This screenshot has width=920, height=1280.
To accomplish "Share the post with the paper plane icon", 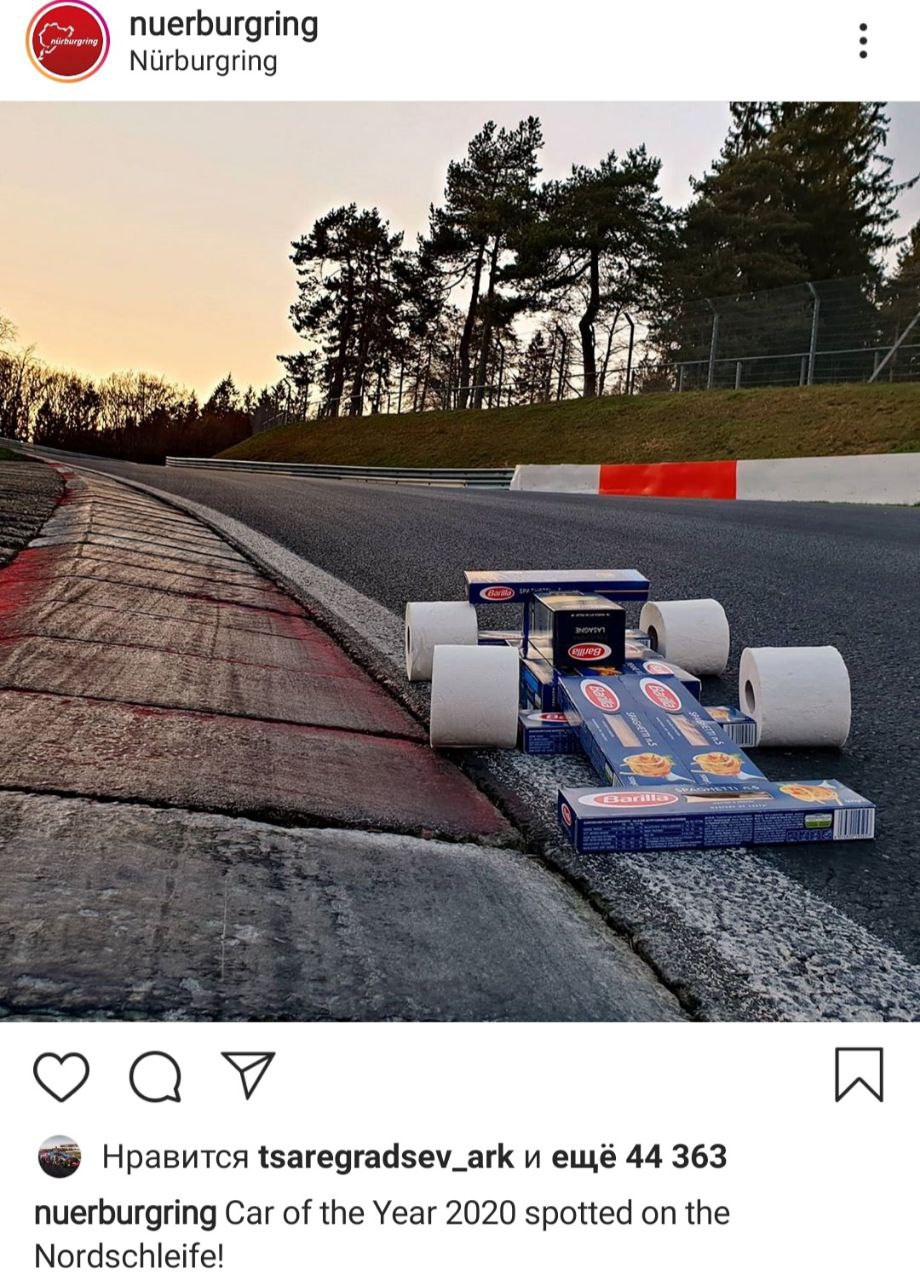I will point(247,1075).
